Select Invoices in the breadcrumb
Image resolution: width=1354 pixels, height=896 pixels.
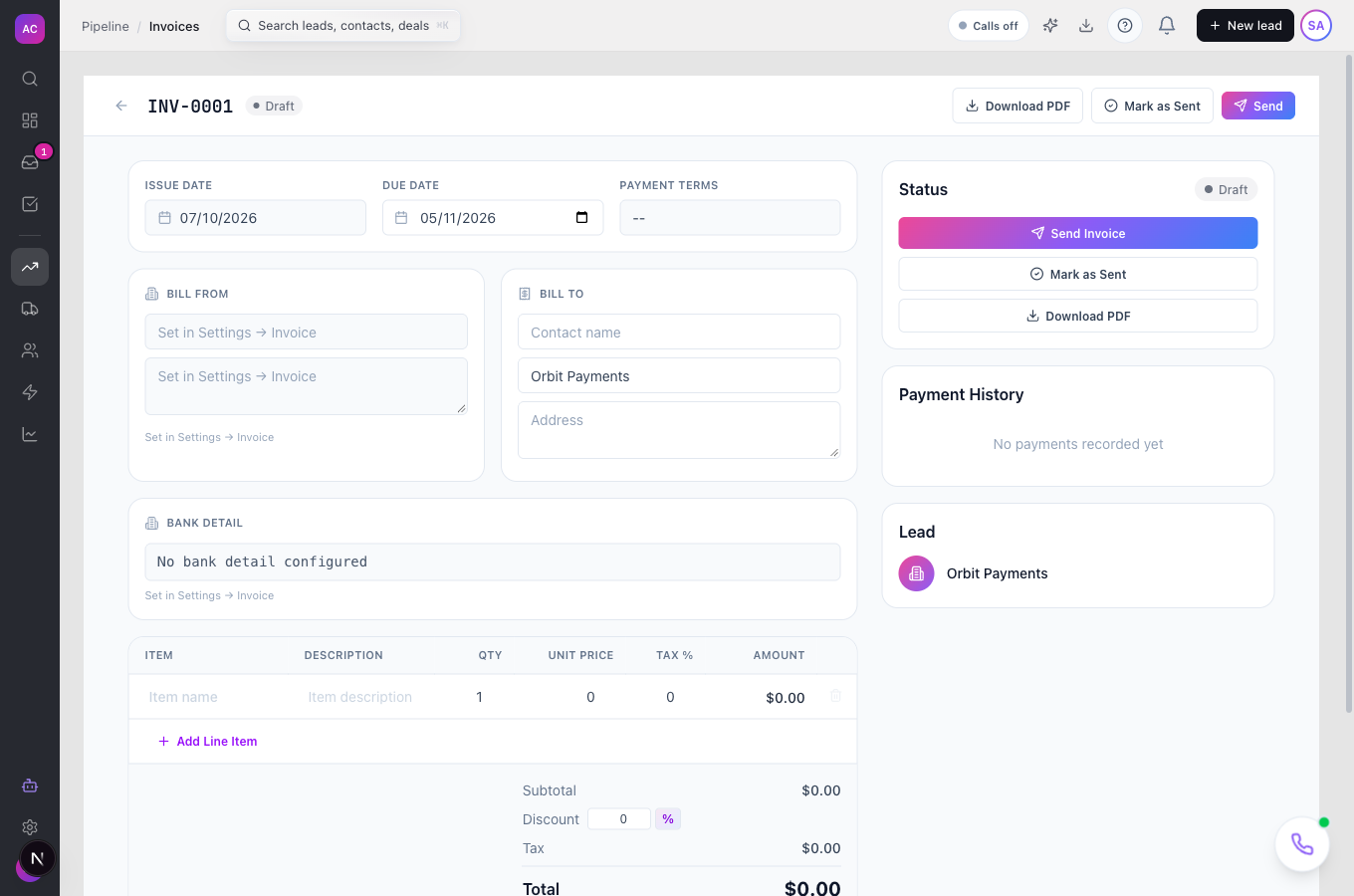(x=174, y=26)
